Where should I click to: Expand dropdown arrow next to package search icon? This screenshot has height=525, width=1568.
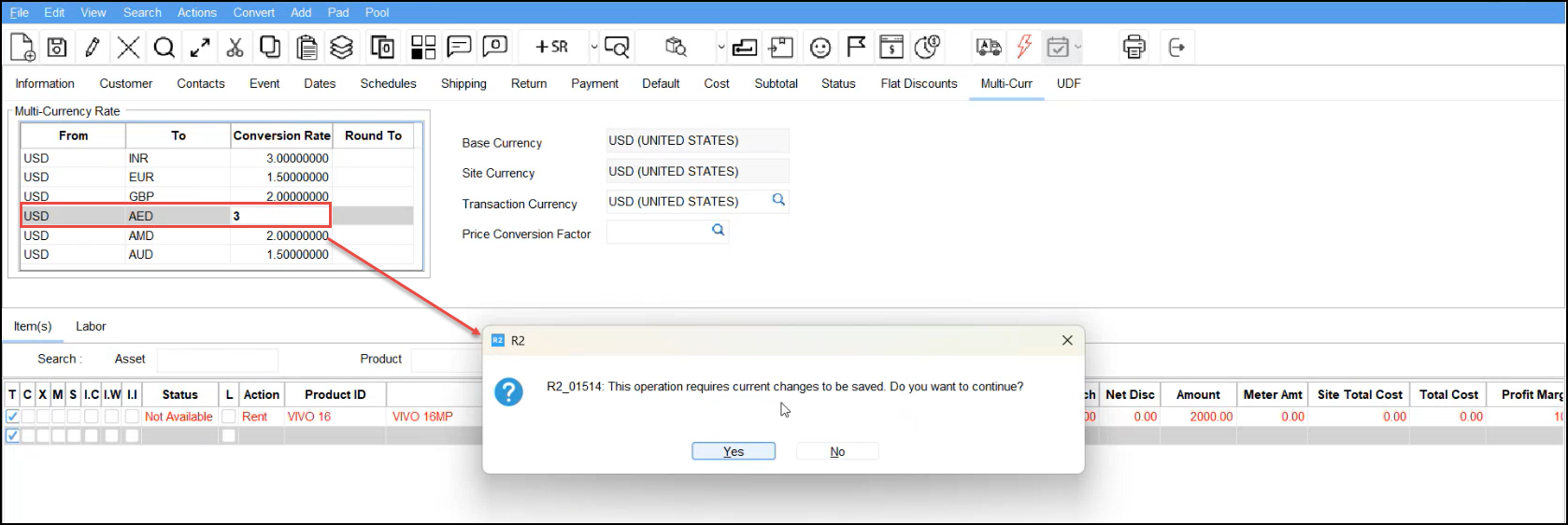tap(720, 47)
